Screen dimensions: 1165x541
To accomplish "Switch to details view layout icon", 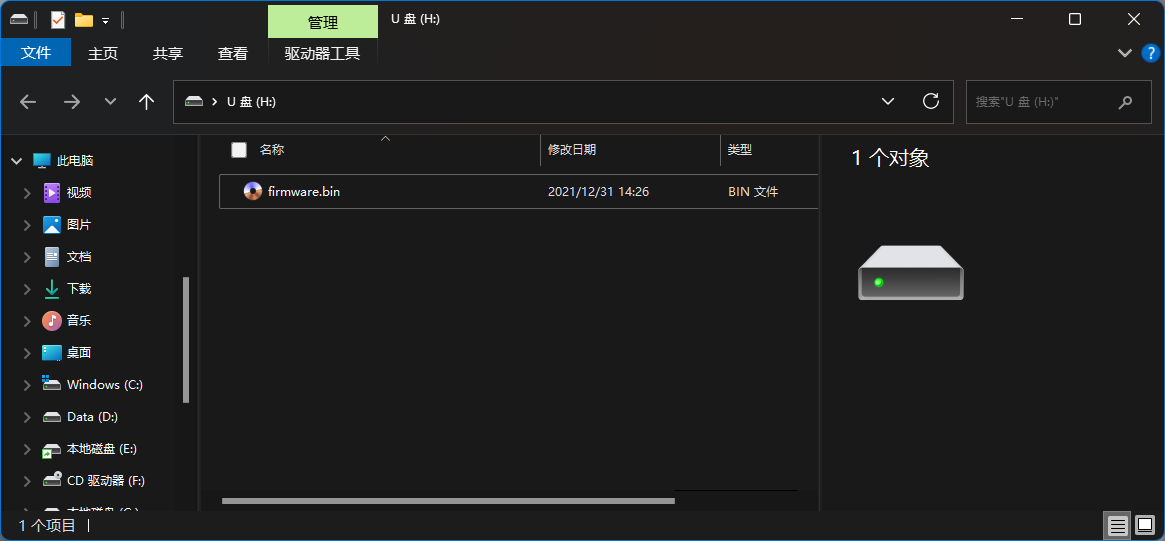I will pyautogui.click(x=1118, y=525).
